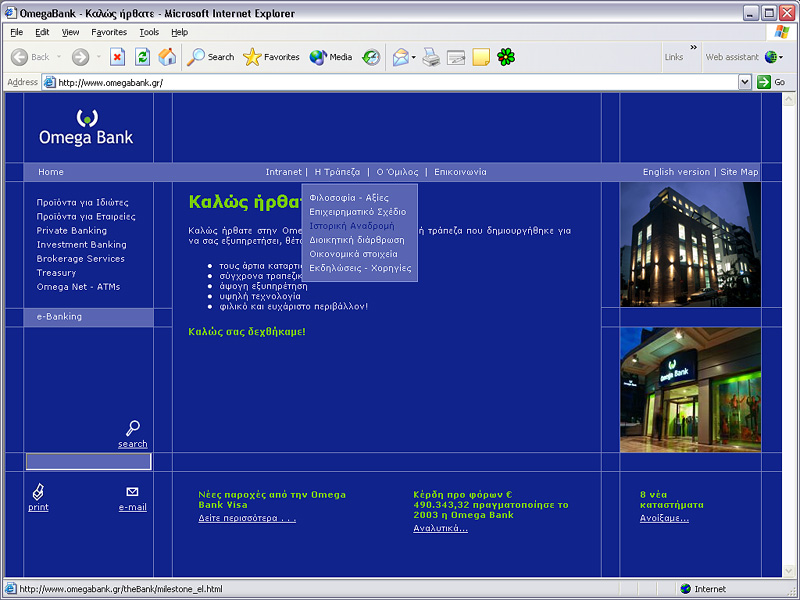Screen dimensions: 800x600
Task: Click the Ανοίξαμε link
Action: [x=664, y=518]
